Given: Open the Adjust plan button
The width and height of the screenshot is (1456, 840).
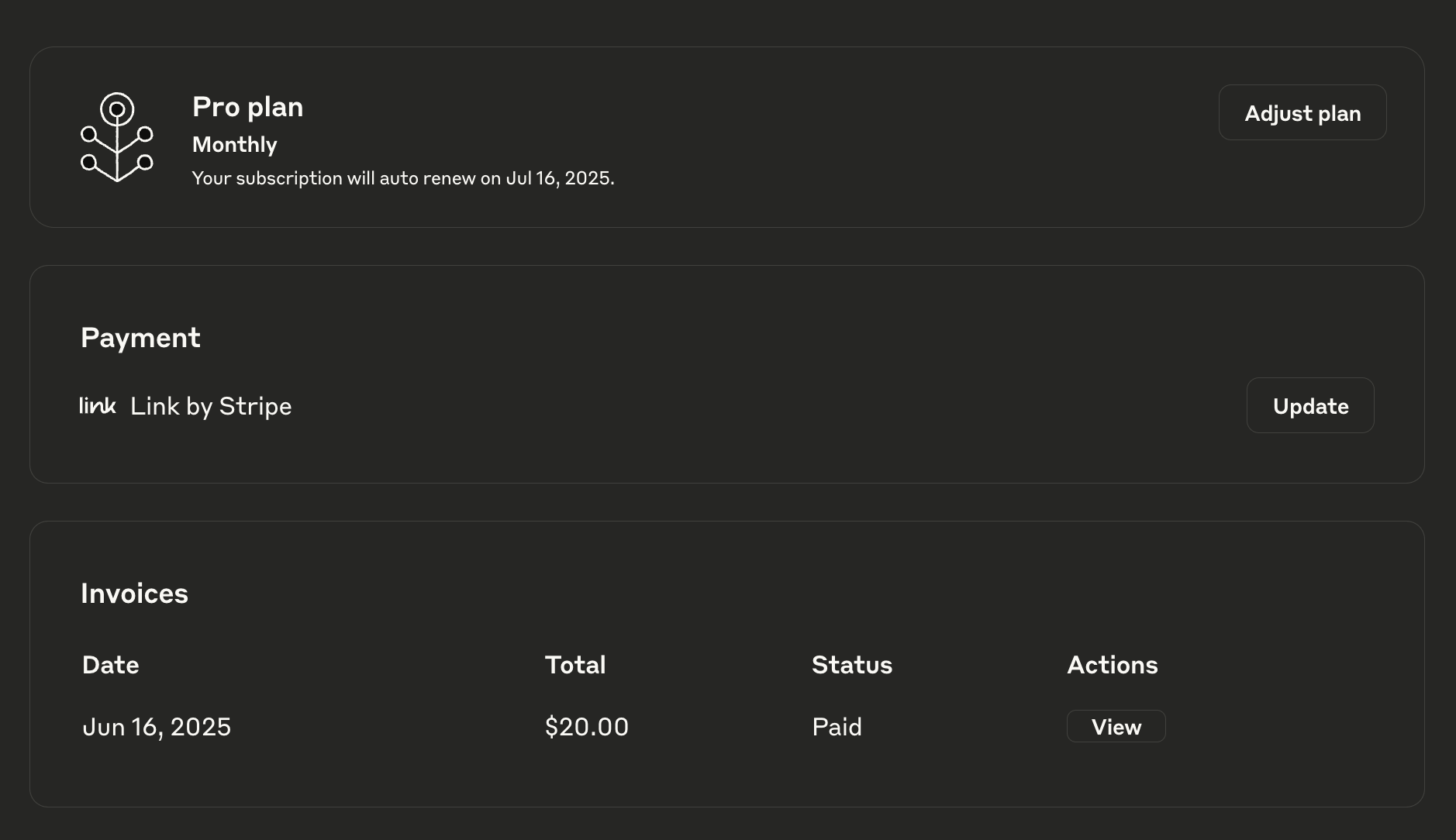Looking at the screenshot, I should pos(1302,112).
